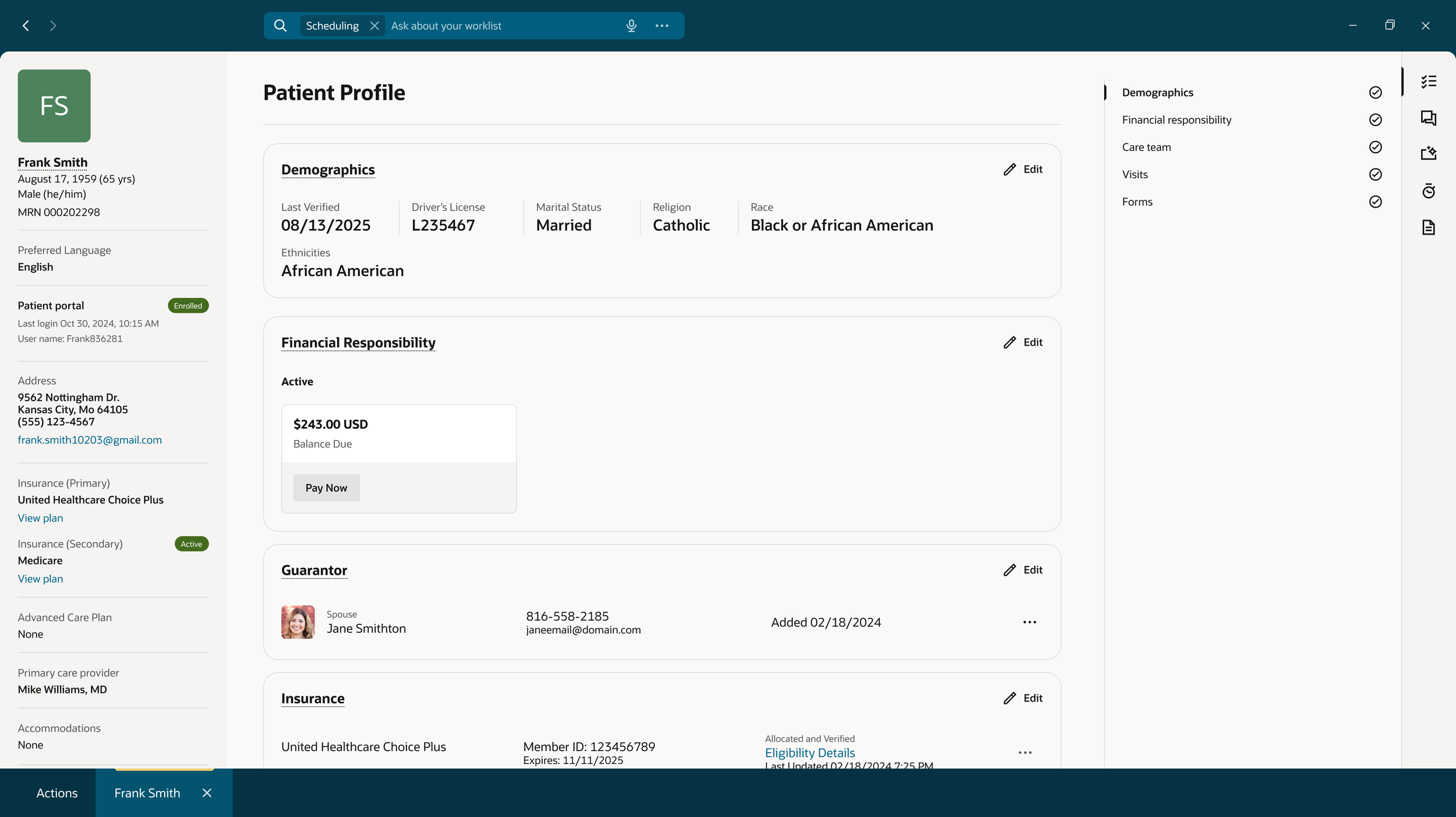Click janeemail@domain.com text
1456x817 pixels.
tap(583, 630)
